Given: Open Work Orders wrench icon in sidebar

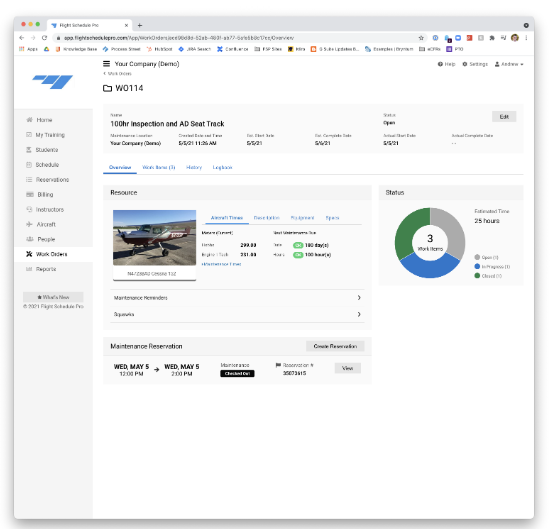Looking at the screenshot, I should pyautogui.click(x=29, y=254).
